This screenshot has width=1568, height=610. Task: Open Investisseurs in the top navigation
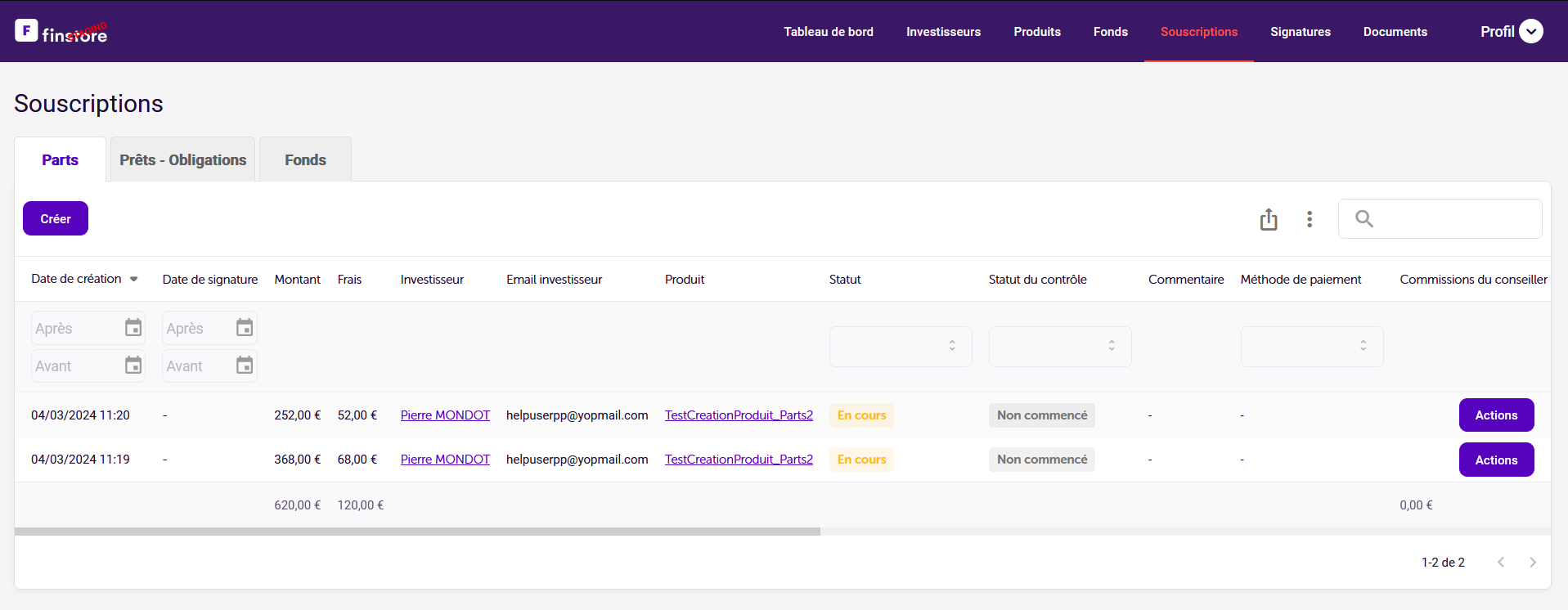tap(943, 32)
